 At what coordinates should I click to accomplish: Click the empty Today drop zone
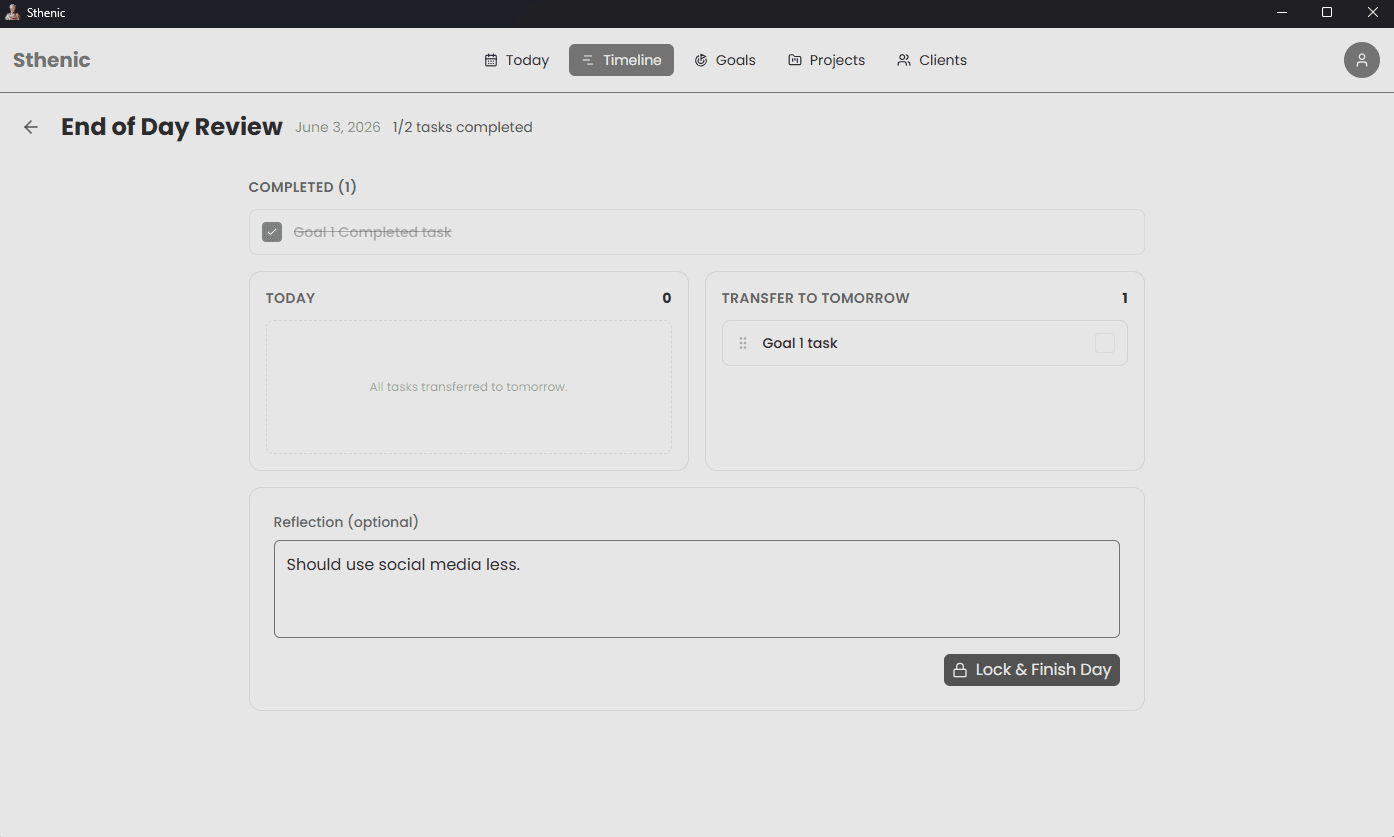469,387
